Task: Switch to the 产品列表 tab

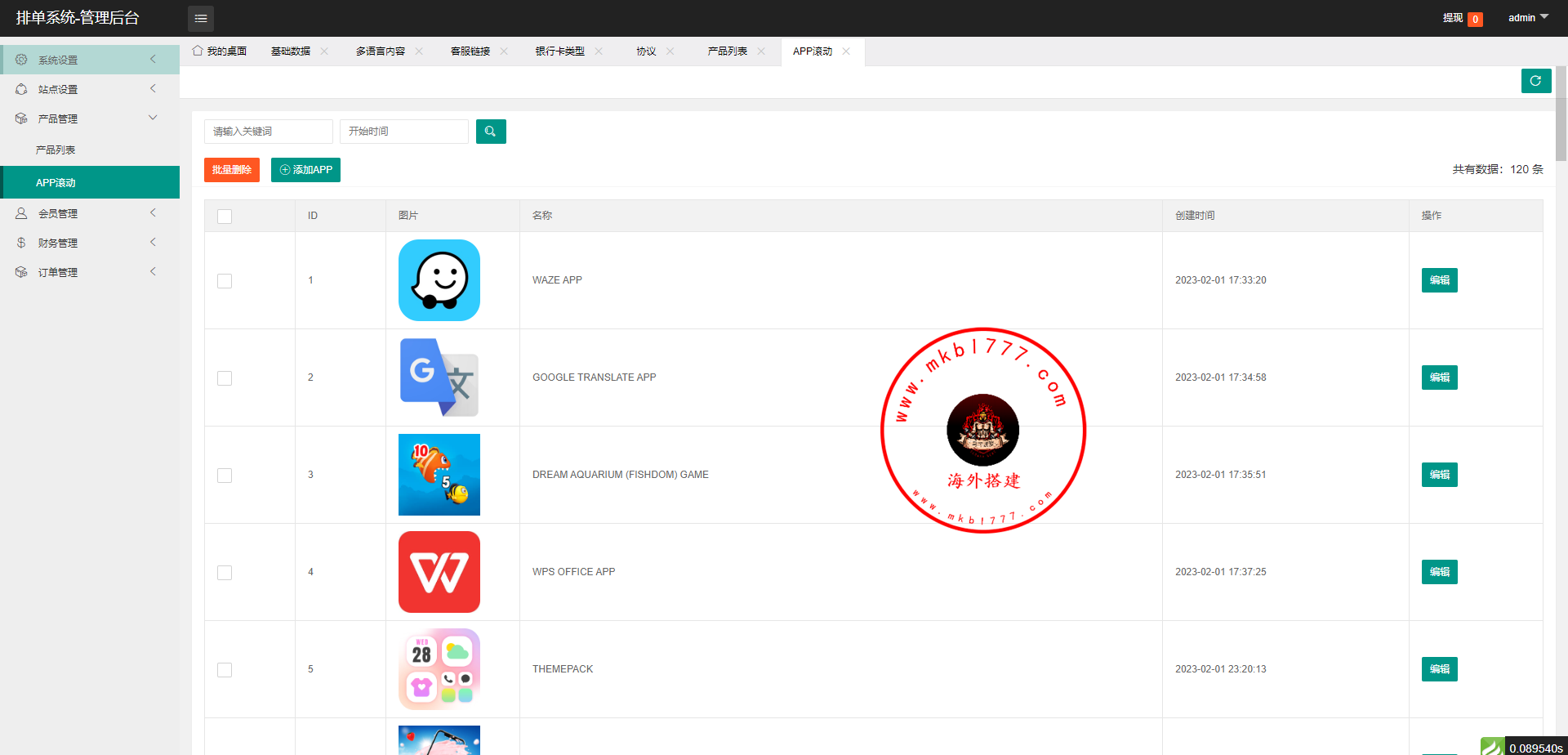Action: point(728,51)
